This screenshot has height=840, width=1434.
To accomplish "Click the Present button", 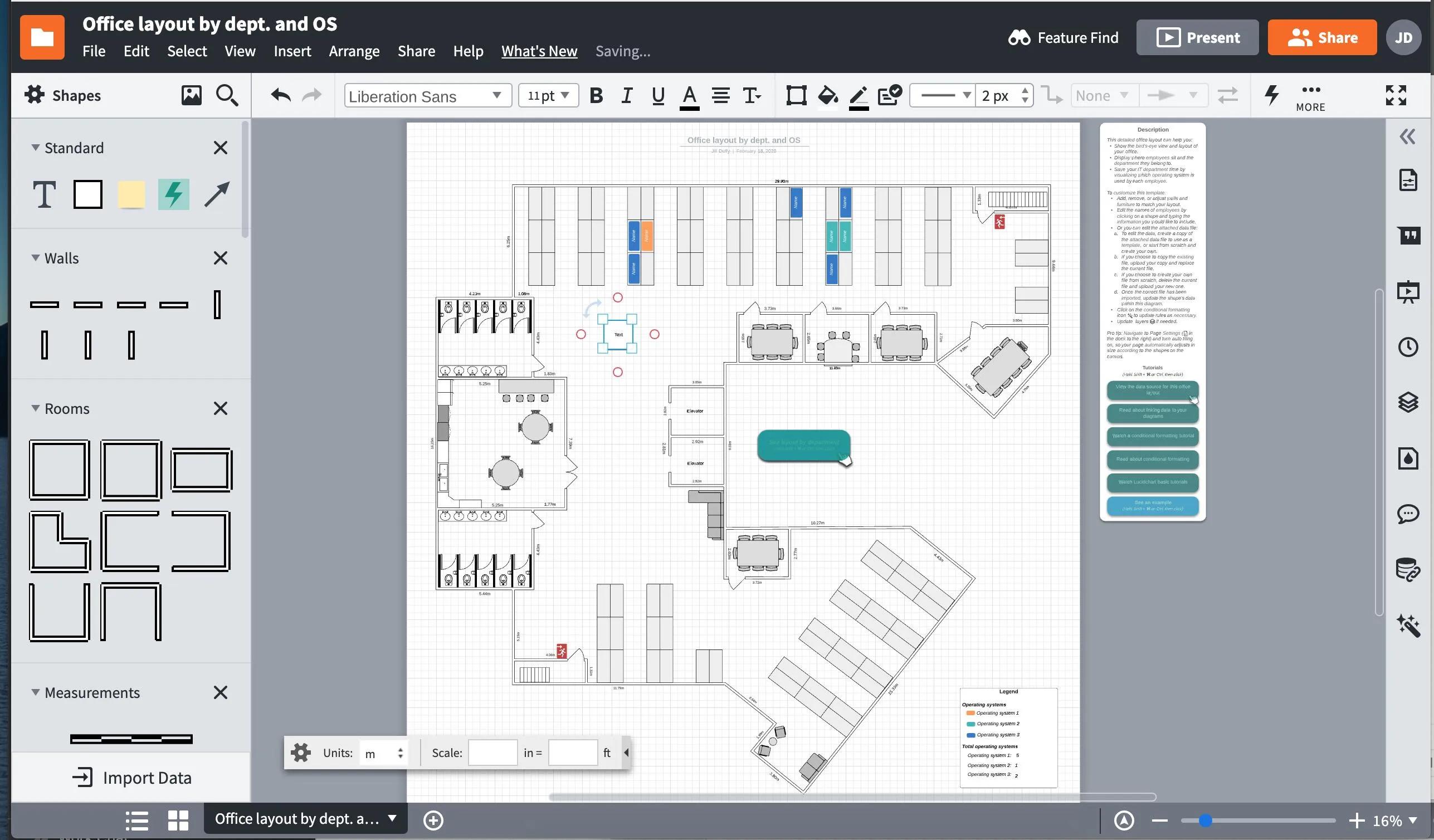I will 1197,37.
